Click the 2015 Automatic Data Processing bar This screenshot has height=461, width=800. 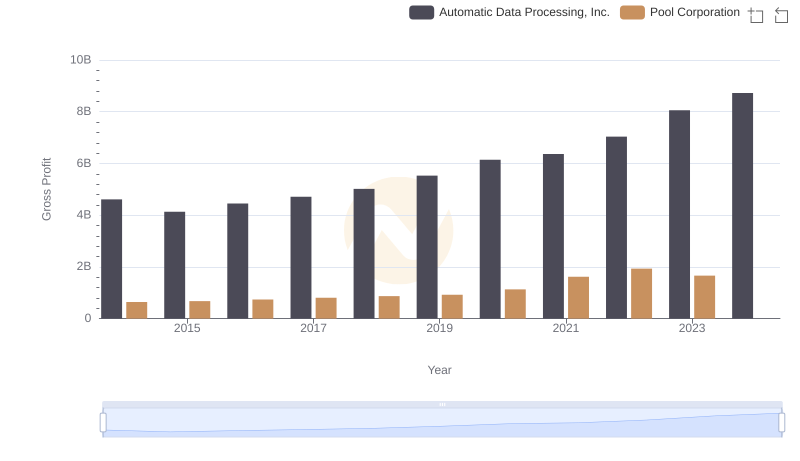[175, 265]
